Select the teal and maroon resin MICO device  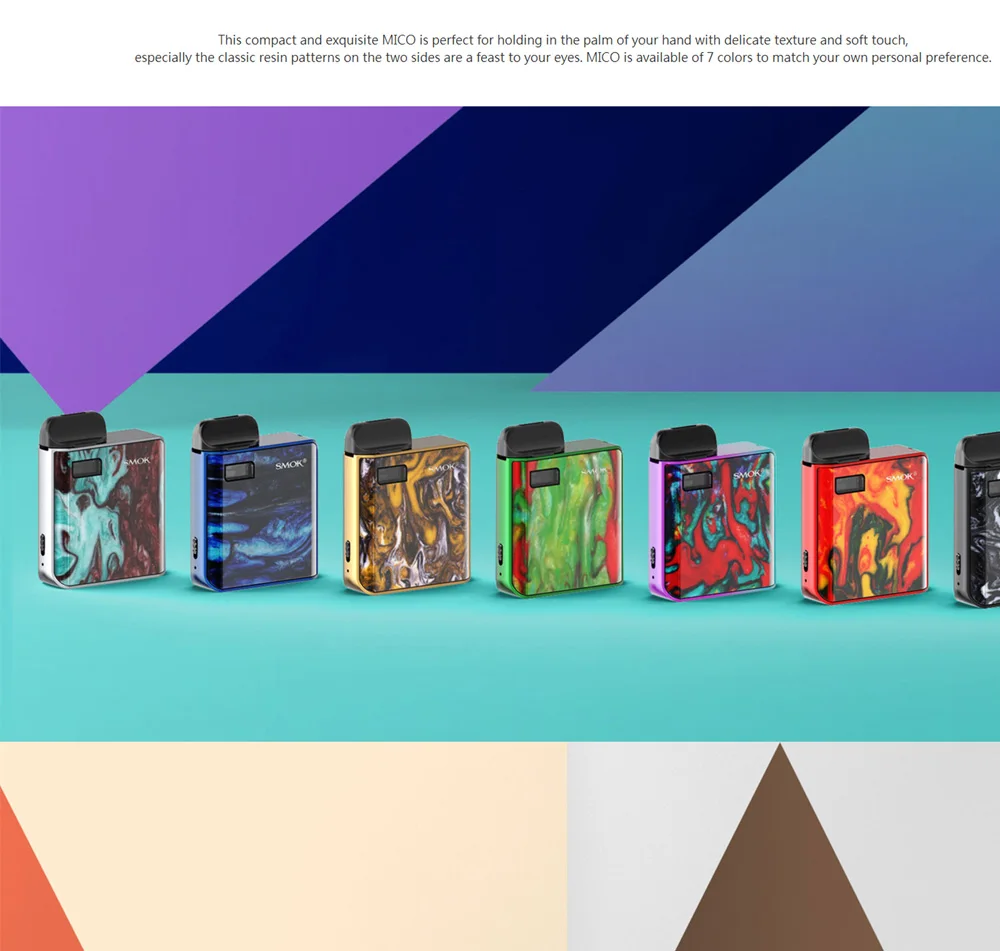(x=102, y=499)
